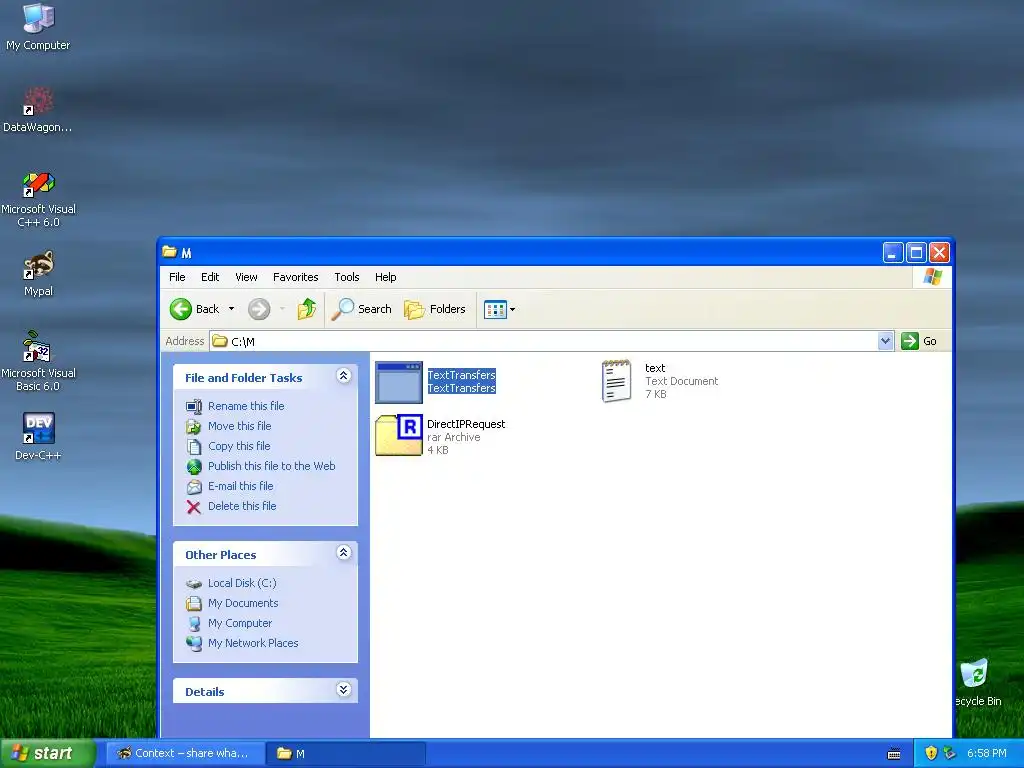Select the TextTransfers application icon

tap(399, 382)
